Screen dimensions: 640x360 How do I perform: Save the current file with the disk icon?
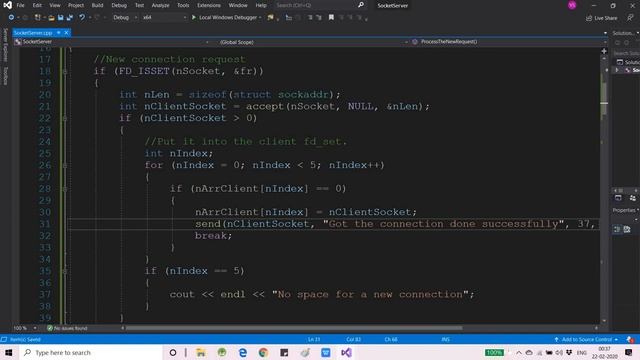pos(60,18)
